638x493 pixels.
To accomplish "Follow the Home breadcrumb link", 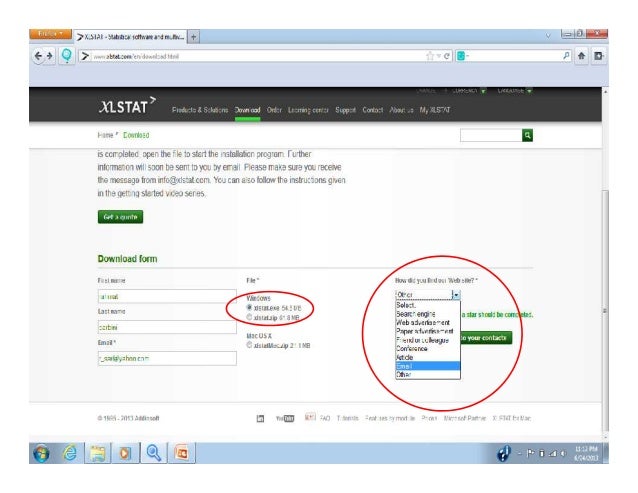I will click(x=105, y=135).
